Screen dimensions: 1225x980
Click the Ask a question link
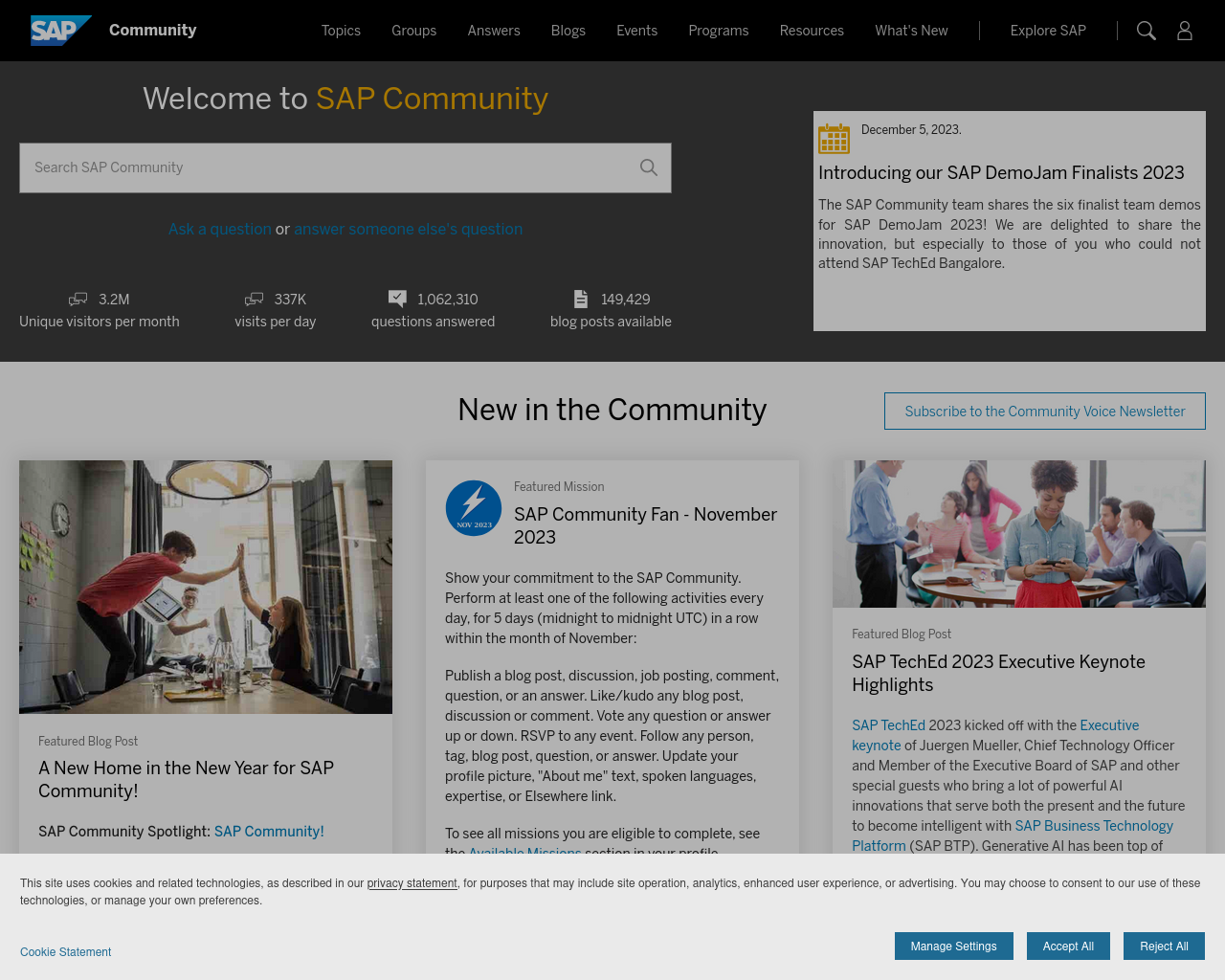(x=220, y=229)
